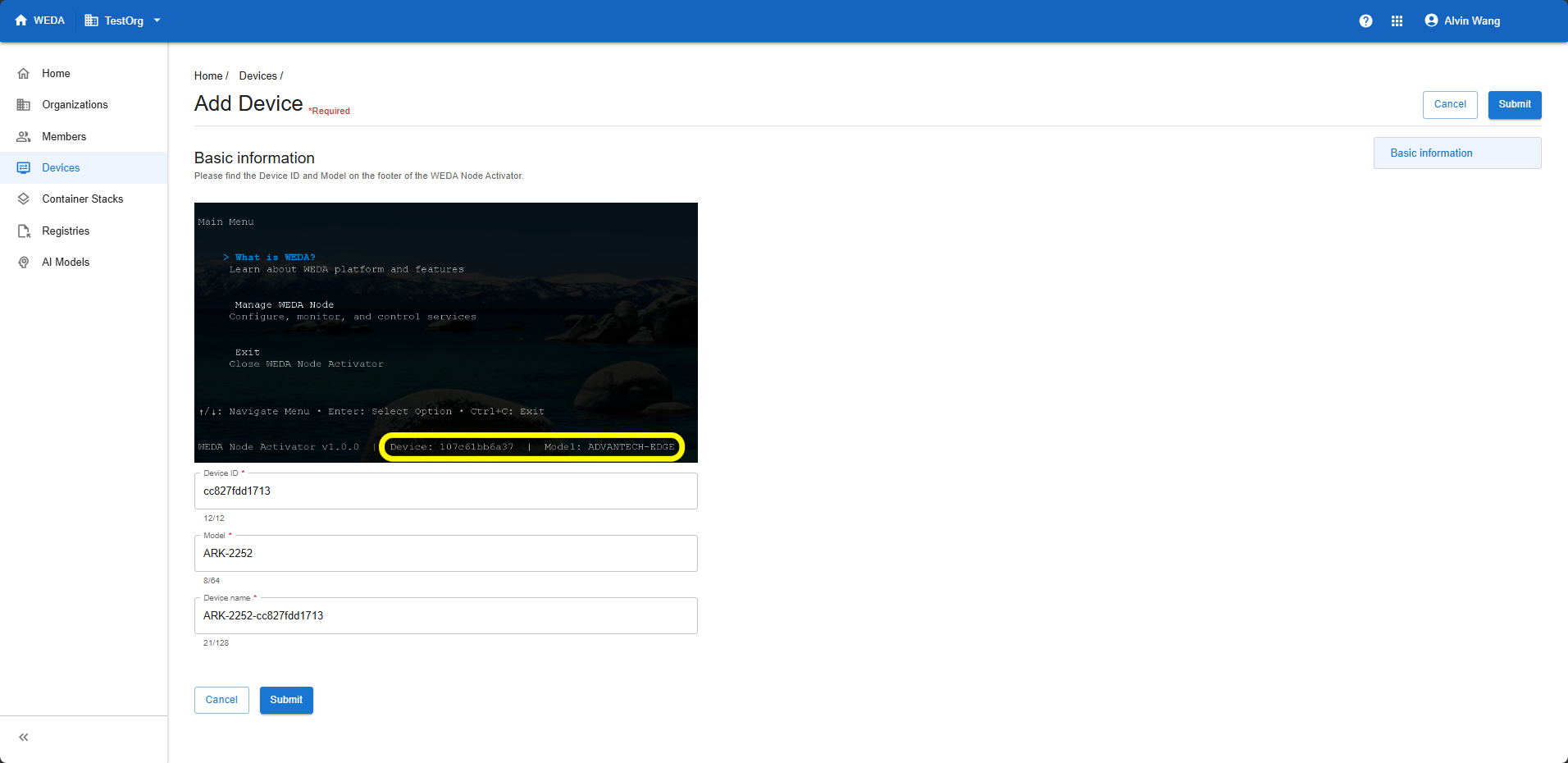Click the Devices breadcrumb link
Screen dimensions: 1568x763
258,75
